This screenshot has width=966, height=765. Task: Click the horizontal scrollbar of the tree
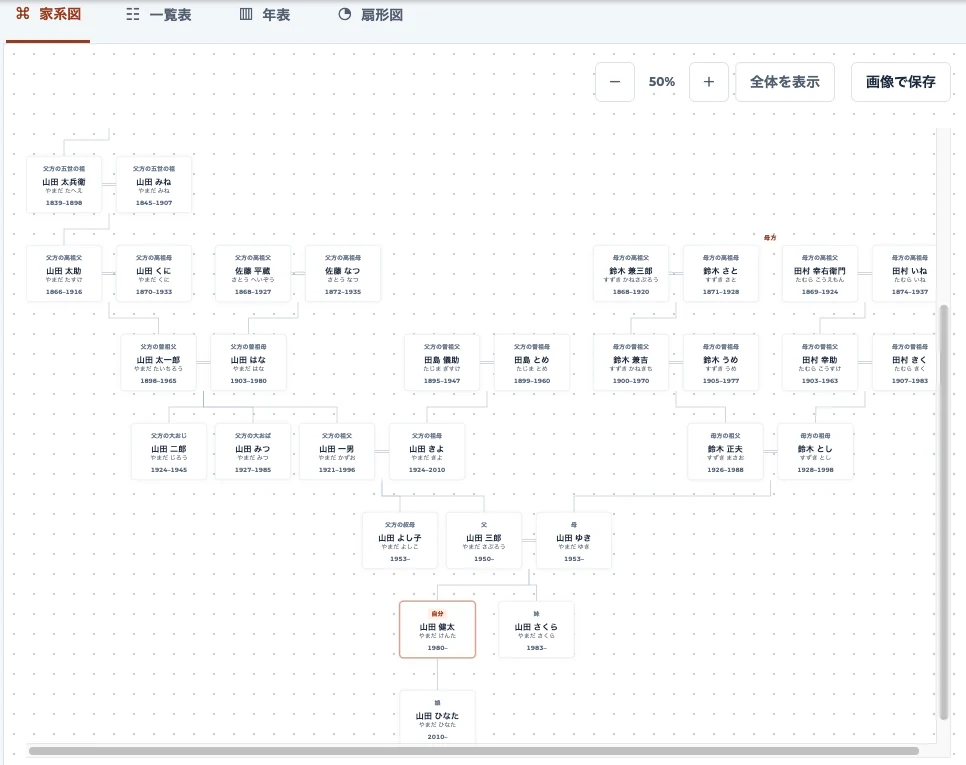tap(474, 751)
